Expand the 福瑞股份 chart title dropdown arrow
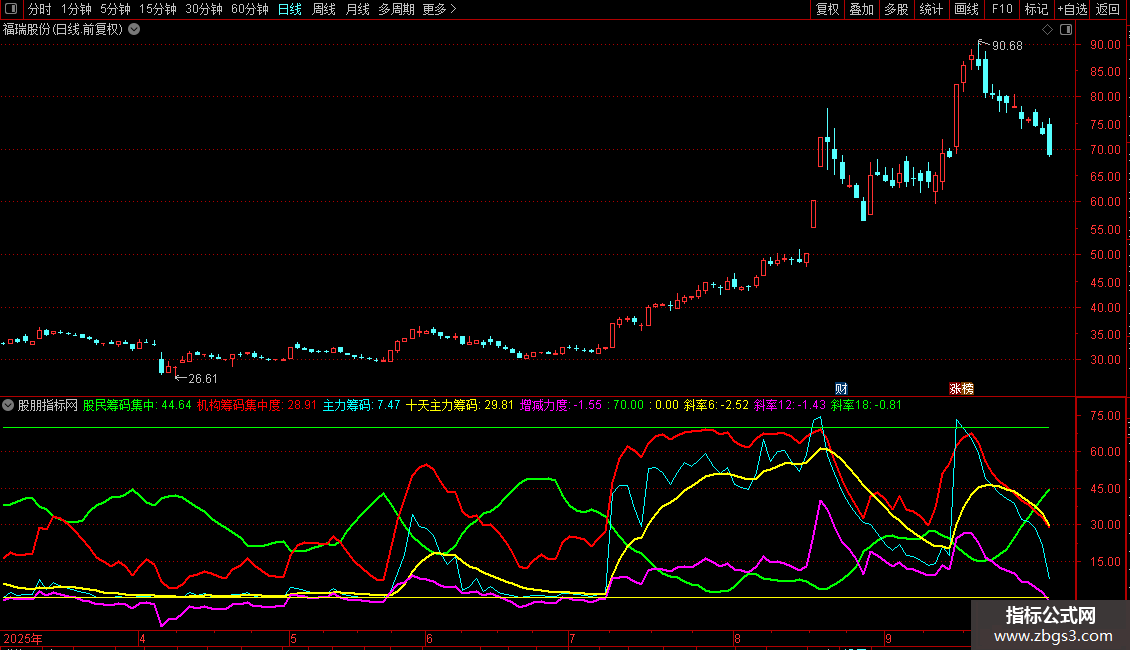 click(134, 30)
